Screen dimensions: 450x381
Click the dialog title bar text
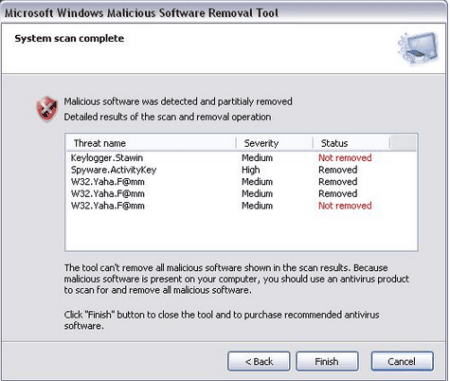(141, 13)
